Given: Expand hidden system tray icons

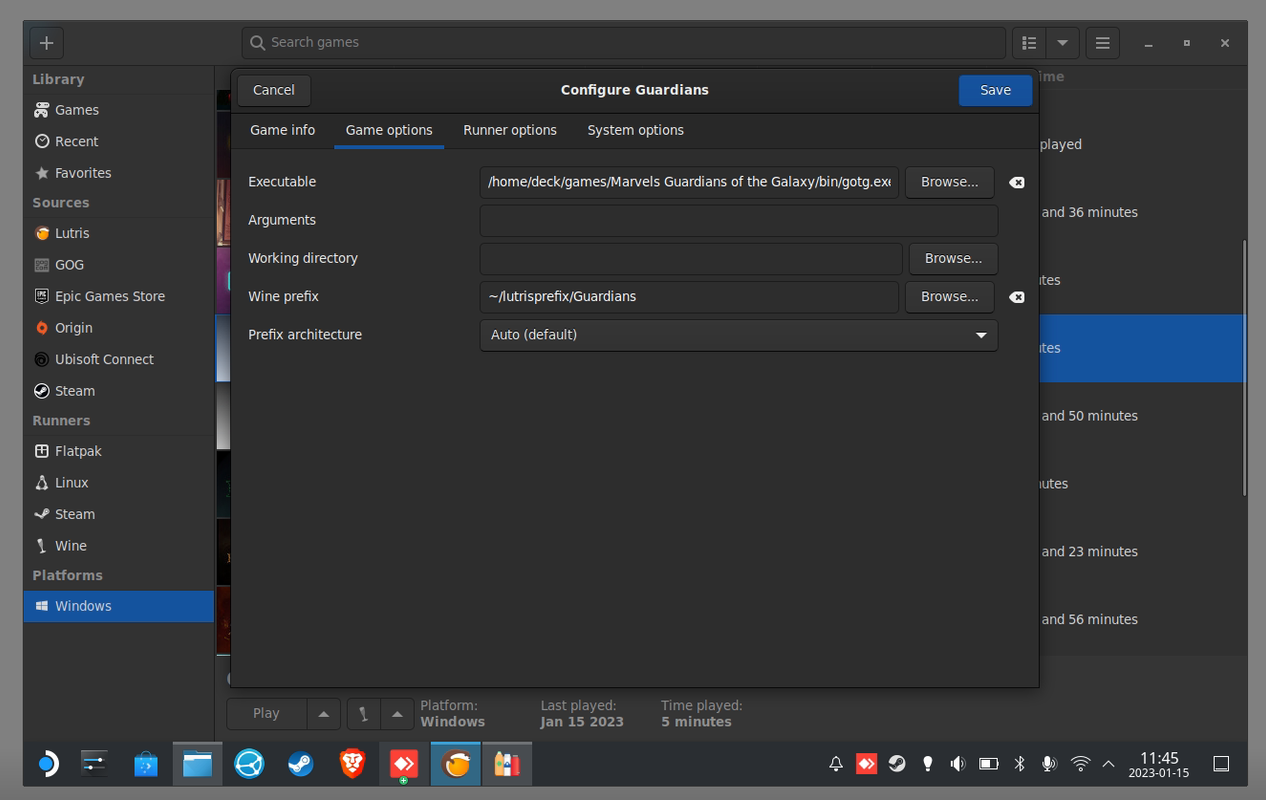Looking at the screenshot, I should click(x=1108, y=764).
